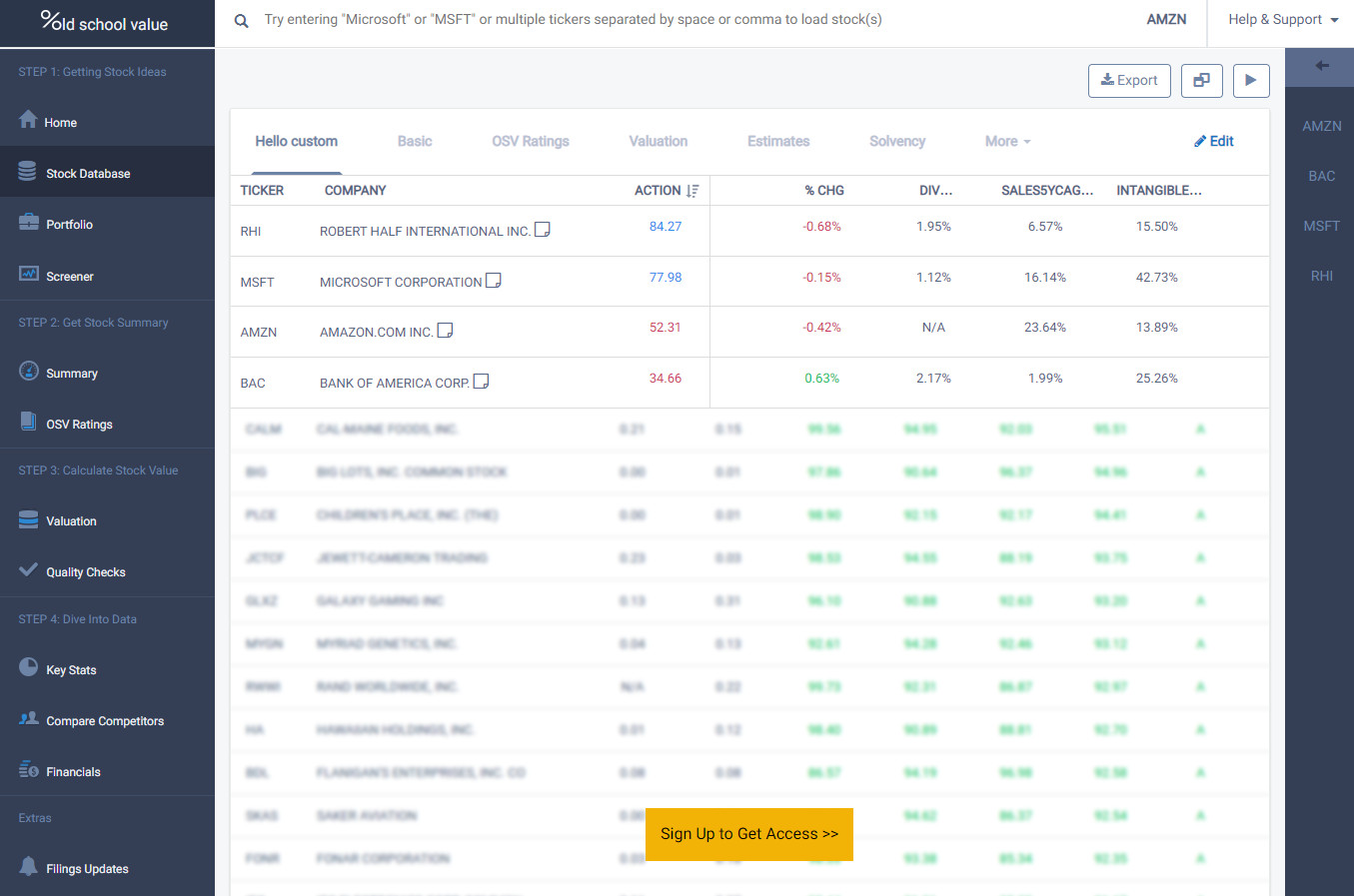Open Quality Checks in sidebar
Image resolution: width=1354 pixels, height=896 pixels.
(x=107, y=571)
